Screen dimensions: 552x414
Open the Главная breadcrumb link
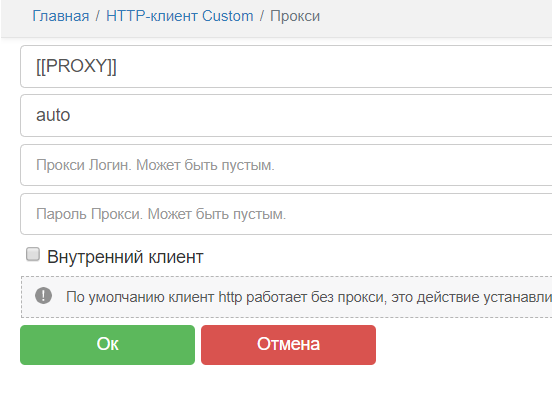(x=61, y=16)
